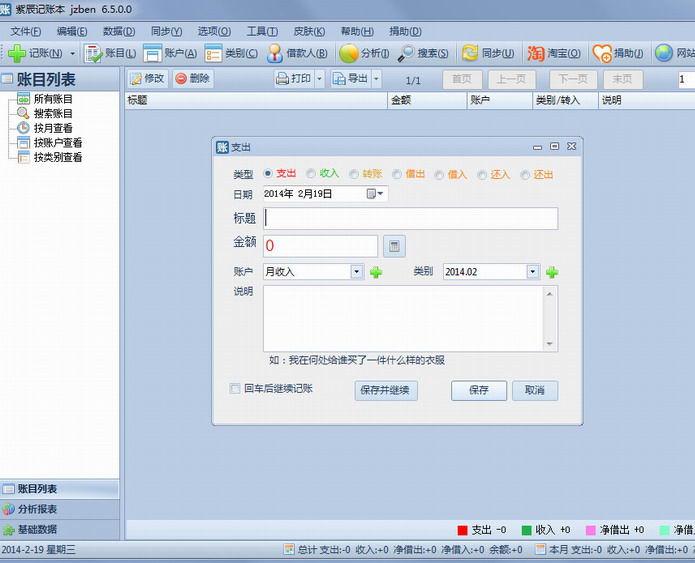695x563 pixels.
Task: Click the 分析 chart icon
Action: click(349, 53)
